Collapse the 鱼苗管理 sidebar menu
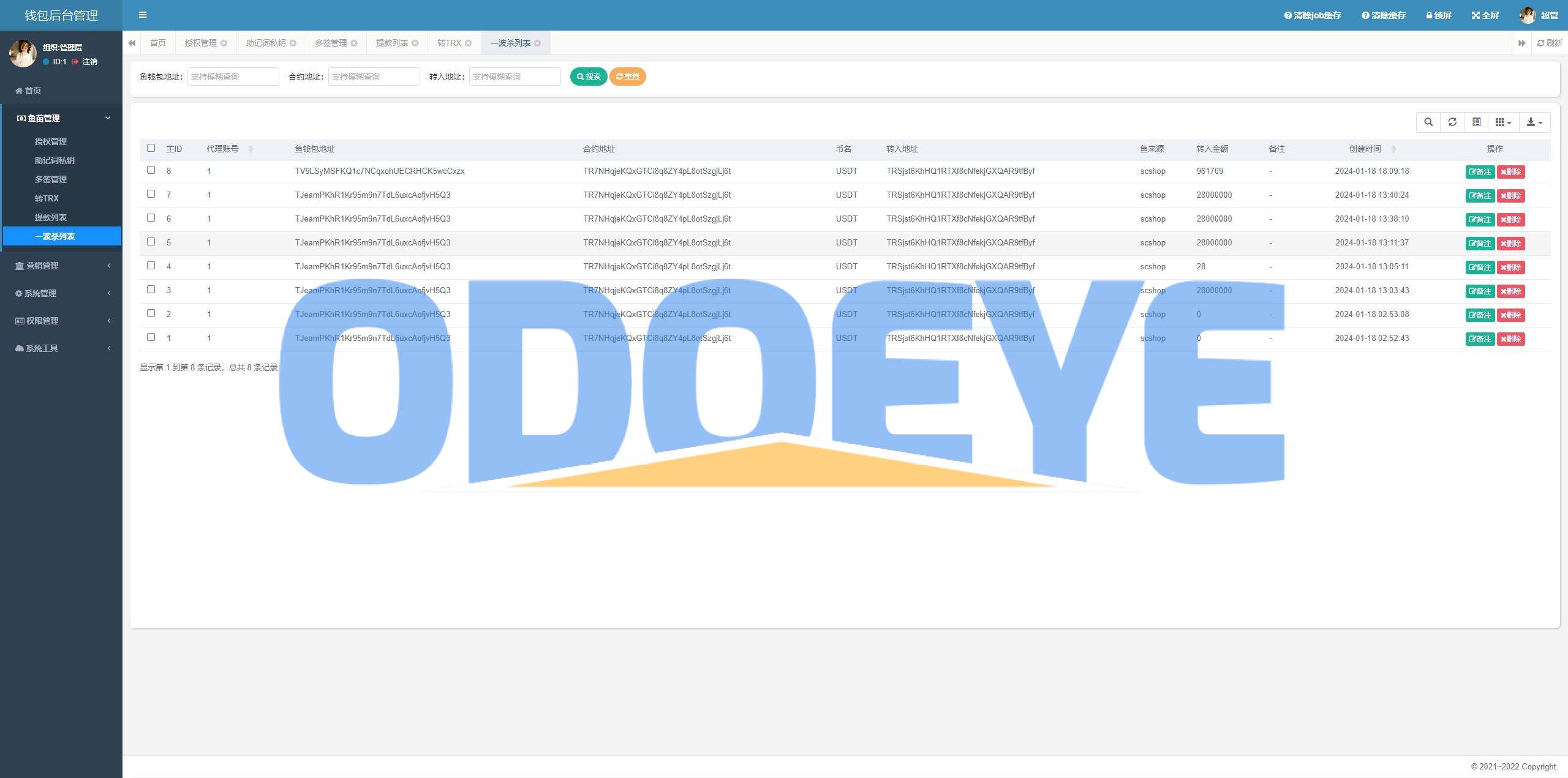 [61, 118]
